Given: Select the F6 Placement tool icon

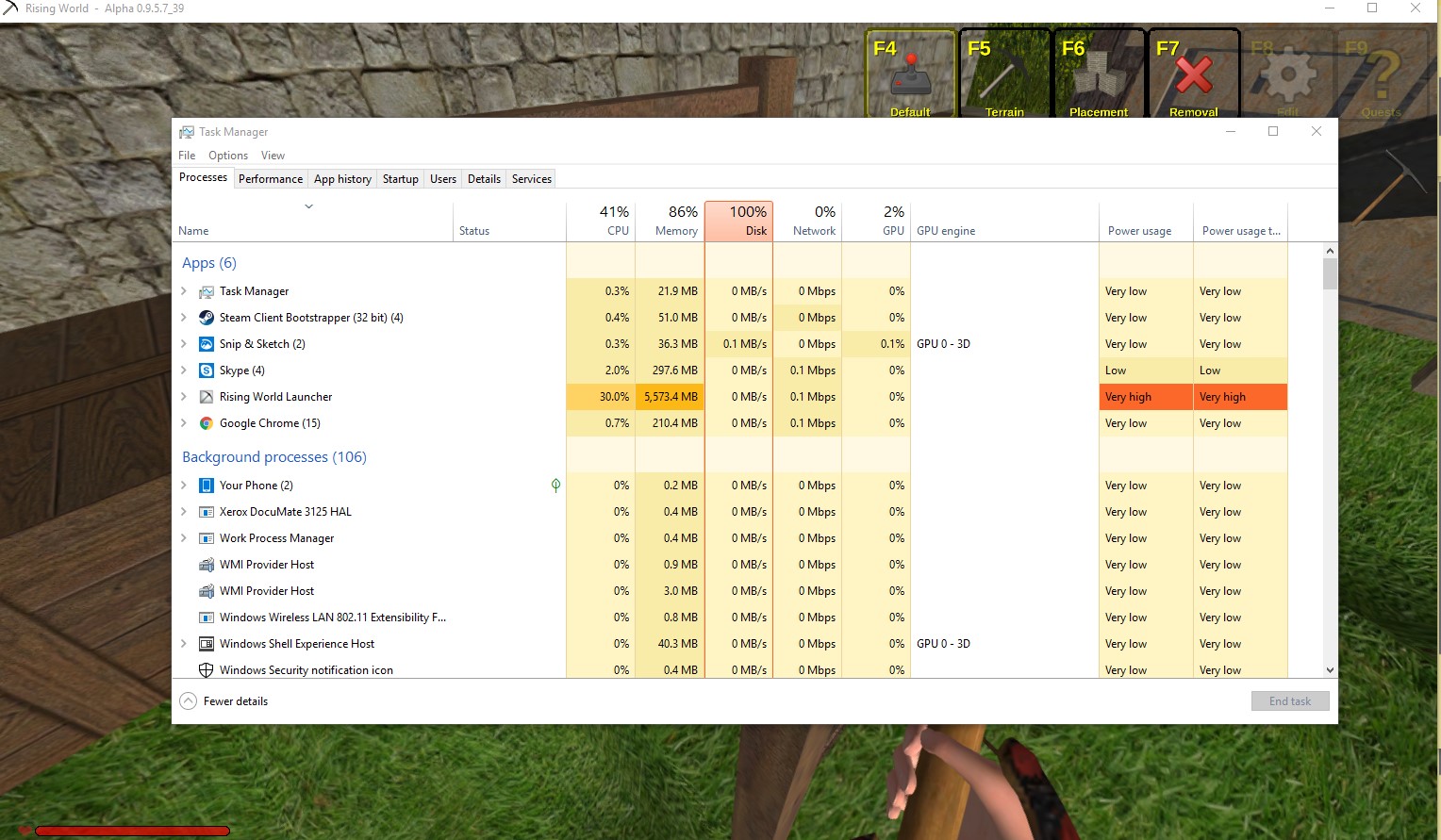Looking at the screenshot, I should (x=1098, y=74).
